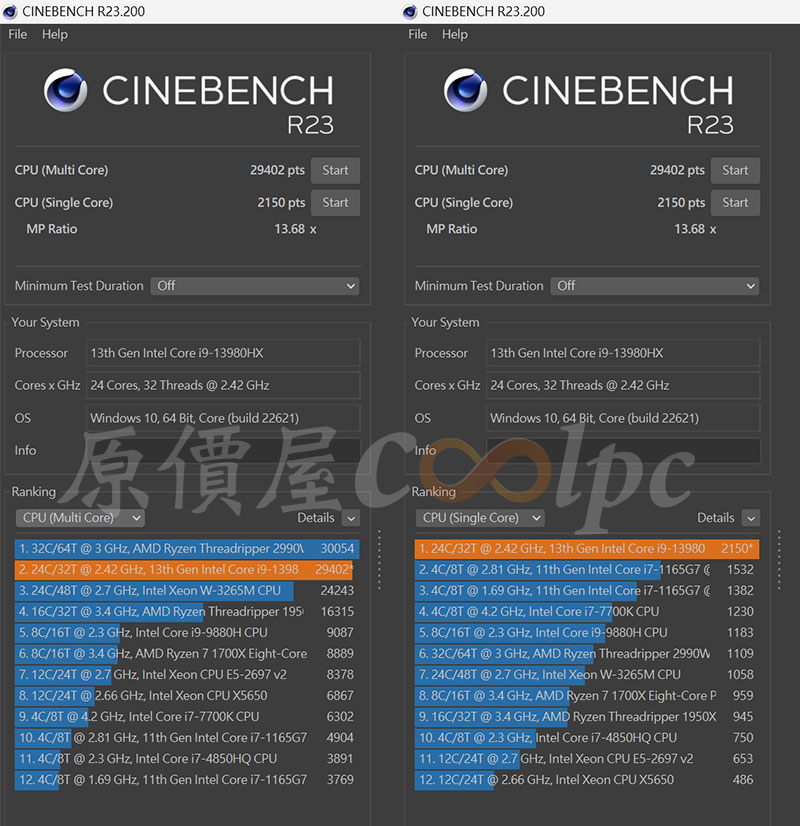Screen dimensions: 800x826
Task: Click 29402 pts multi core score in right window
Action: 677,170
